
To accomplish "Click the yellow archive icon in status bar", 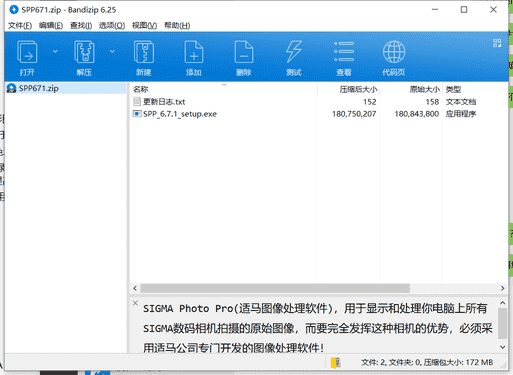I will [335, 363].
